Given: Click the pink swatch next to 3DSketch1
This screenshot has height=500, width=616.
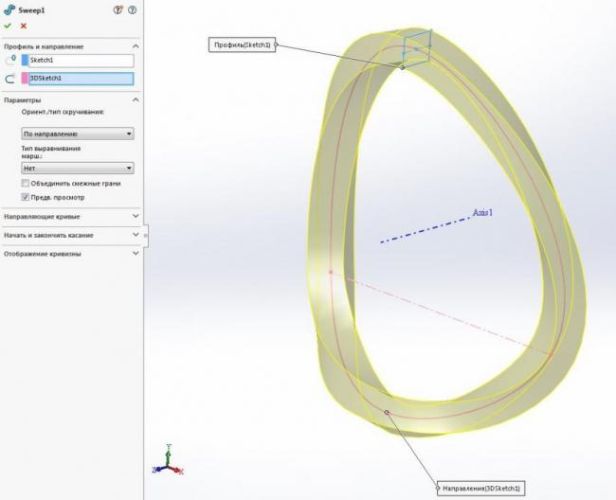Looking at the screenshot, I should (x=25, y=79).
